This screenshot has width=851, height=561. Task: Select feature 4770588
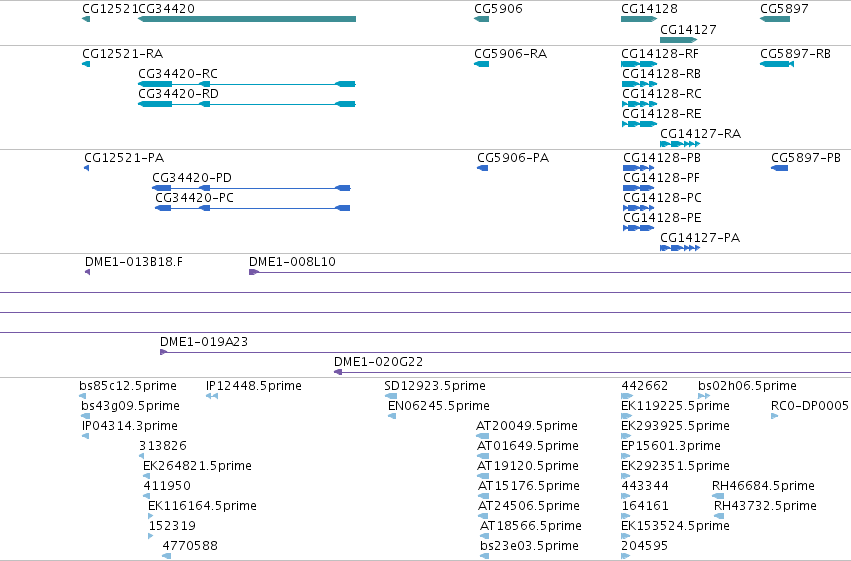pyautogui.click(x=167, y=556)
